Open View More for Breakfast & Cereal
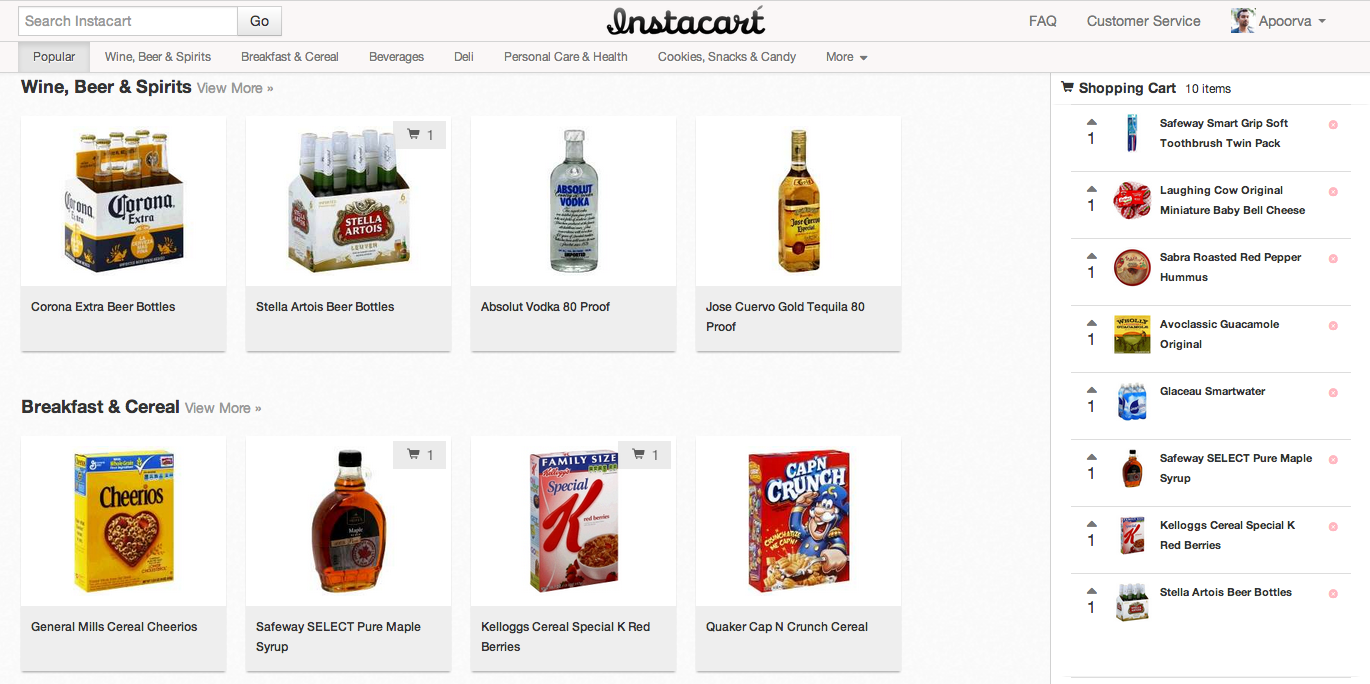This screenshot has height=684, width=1370. tap(223, 408)
